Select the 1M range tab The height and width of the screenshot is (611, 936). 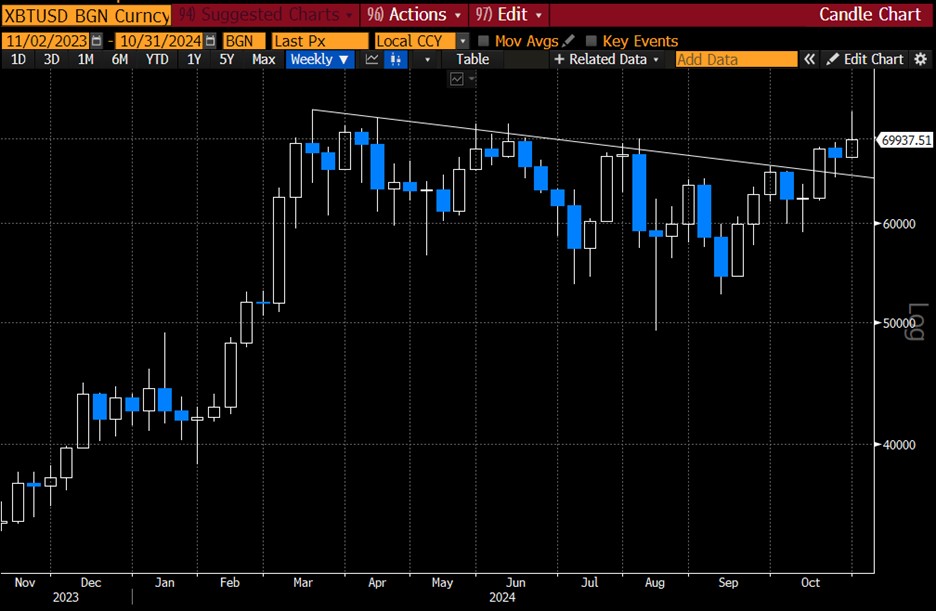pyautogui.click(x=85, y=59)
